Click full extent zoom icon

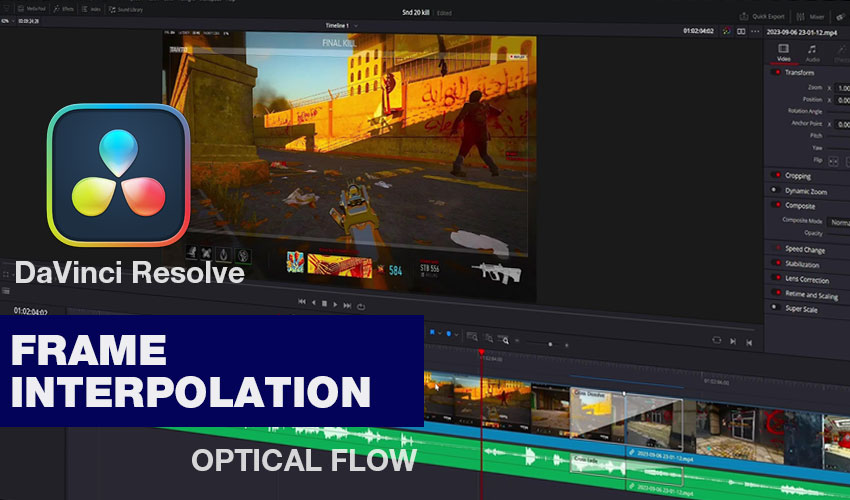pos(472,337)
